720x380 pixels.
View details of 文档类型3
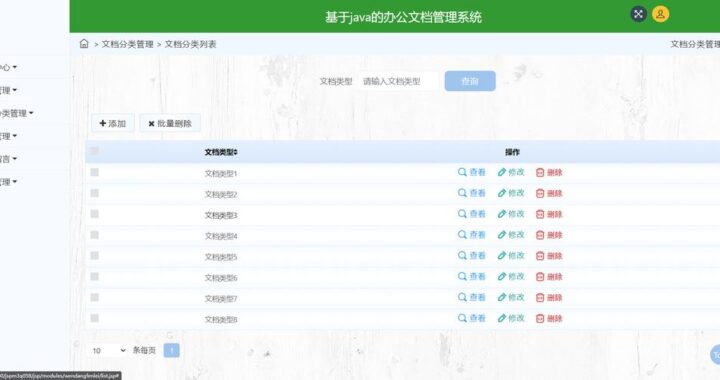point(472,214)
